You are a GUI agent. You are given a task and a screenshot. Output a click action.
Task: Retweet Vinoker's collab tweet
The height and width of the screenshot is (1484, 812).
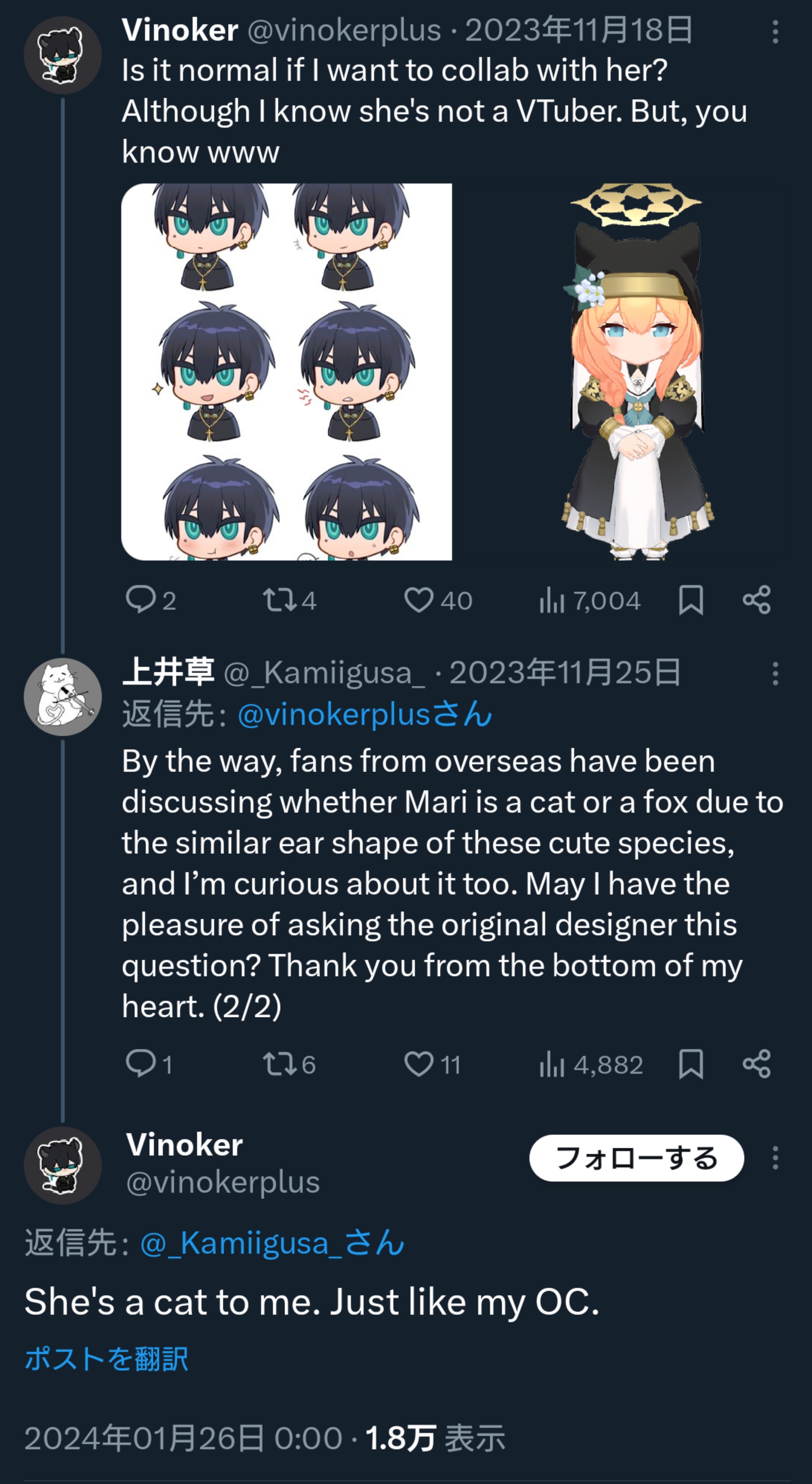pos(279,600)
